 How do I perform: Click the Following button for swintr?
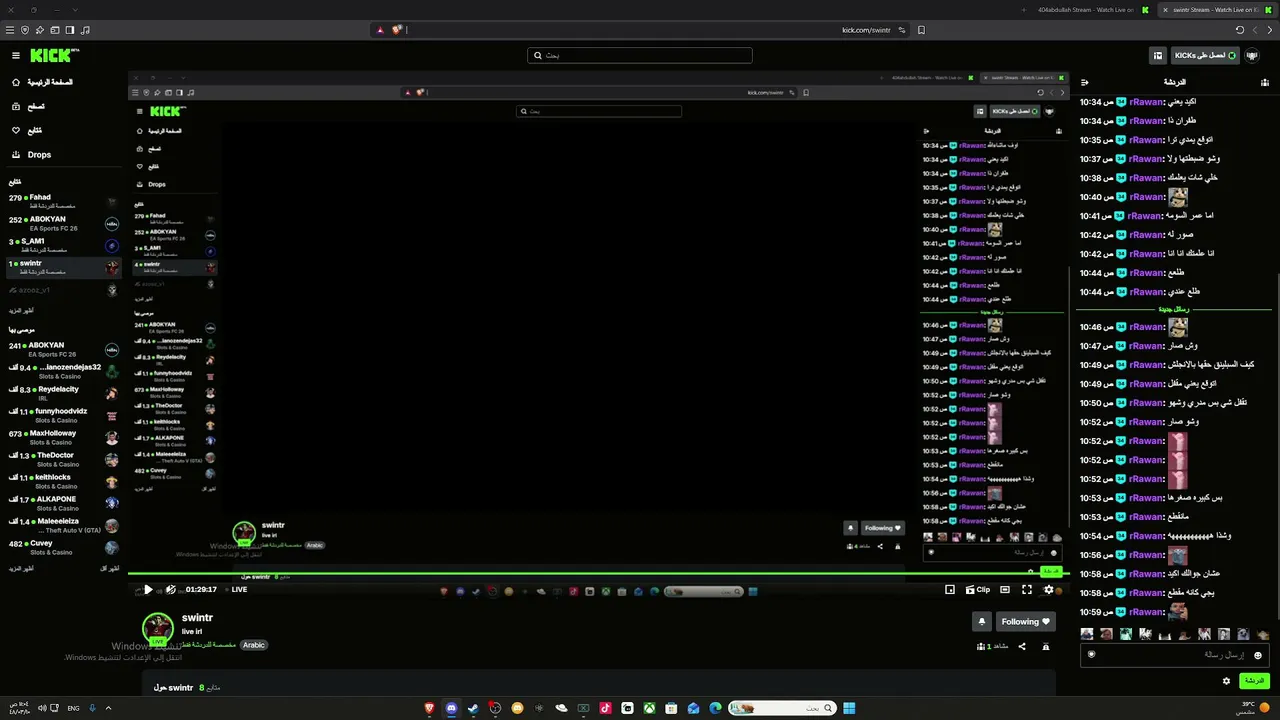click(x=1026, y=622)
